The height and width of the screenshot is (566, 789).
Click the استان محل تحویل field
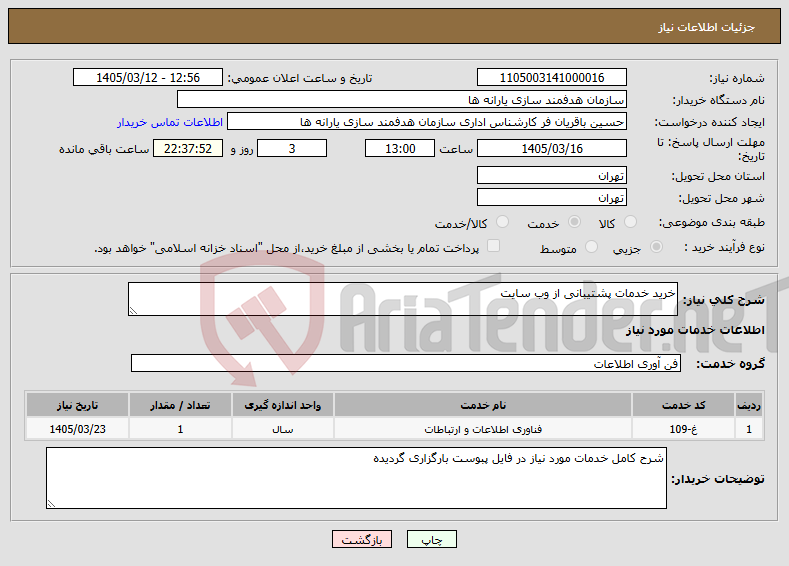click(552, 176)
